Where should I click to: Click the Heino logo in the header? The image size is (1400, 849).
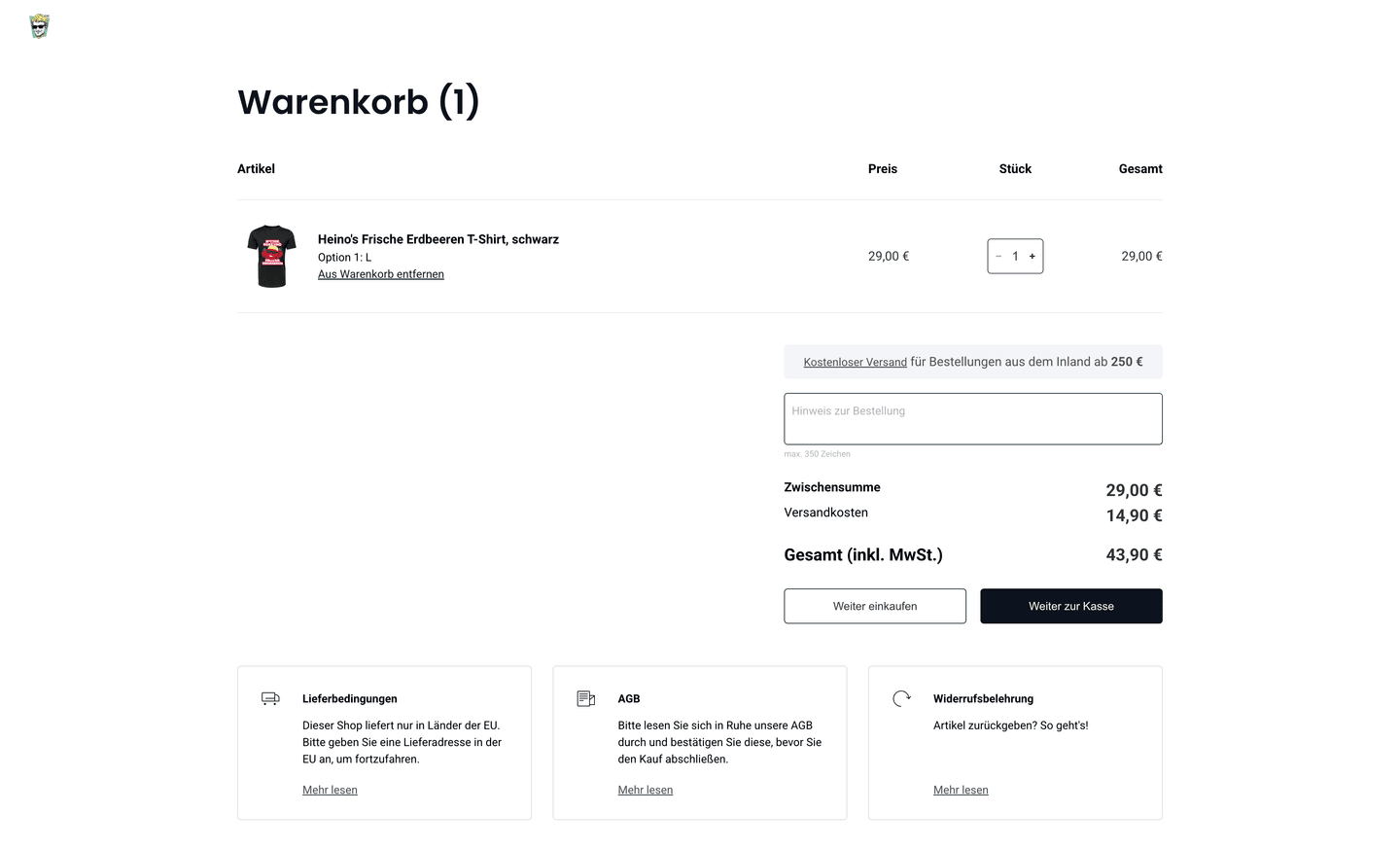tap(40, 26)
